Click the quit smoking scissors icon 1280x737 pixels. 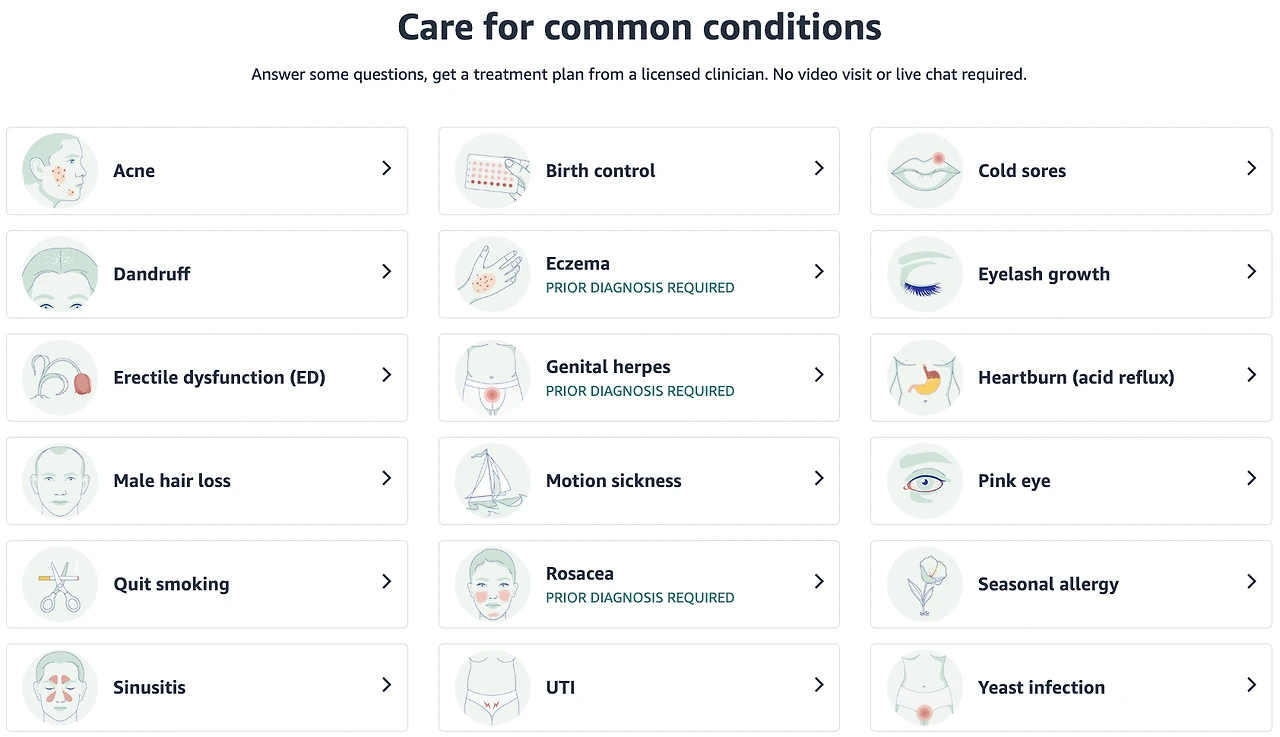tap(60, 584)
